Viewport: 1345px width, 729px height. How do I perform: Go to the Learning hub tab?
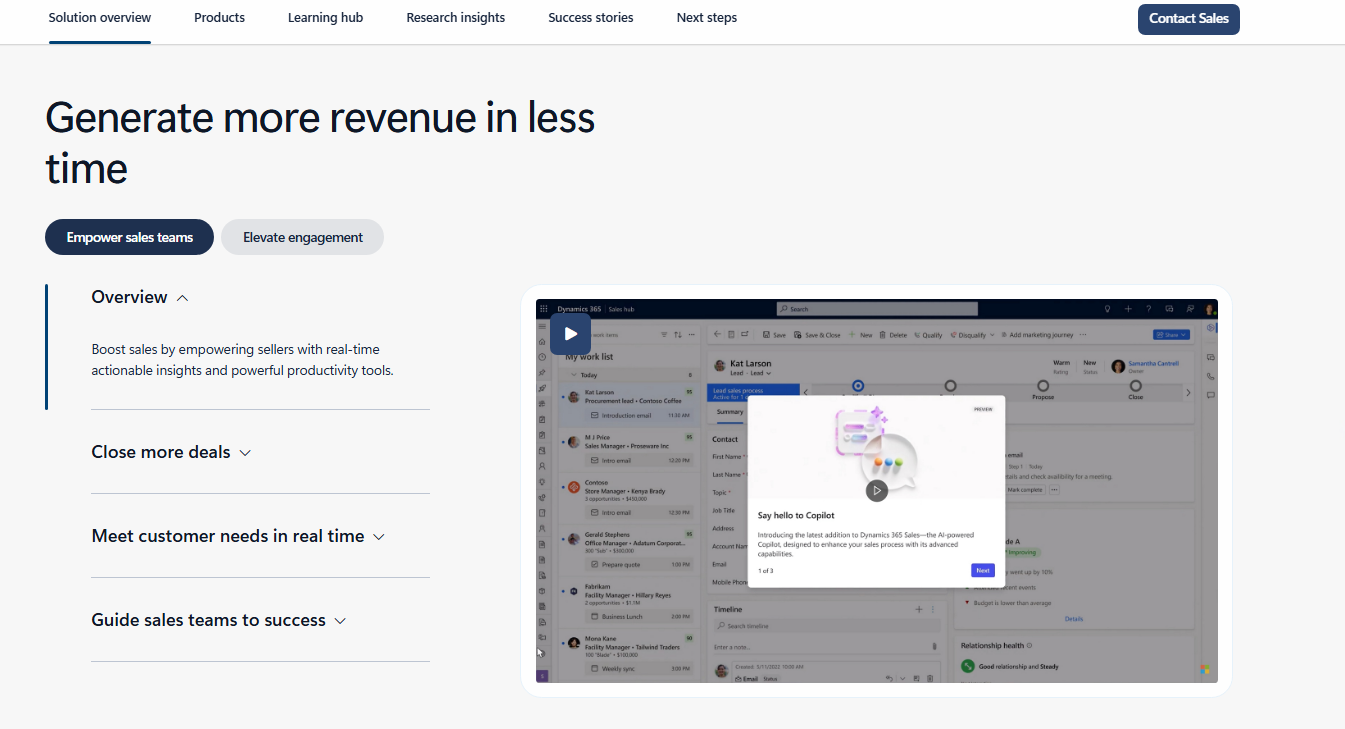pyautogui.click(x=325, y=18)
